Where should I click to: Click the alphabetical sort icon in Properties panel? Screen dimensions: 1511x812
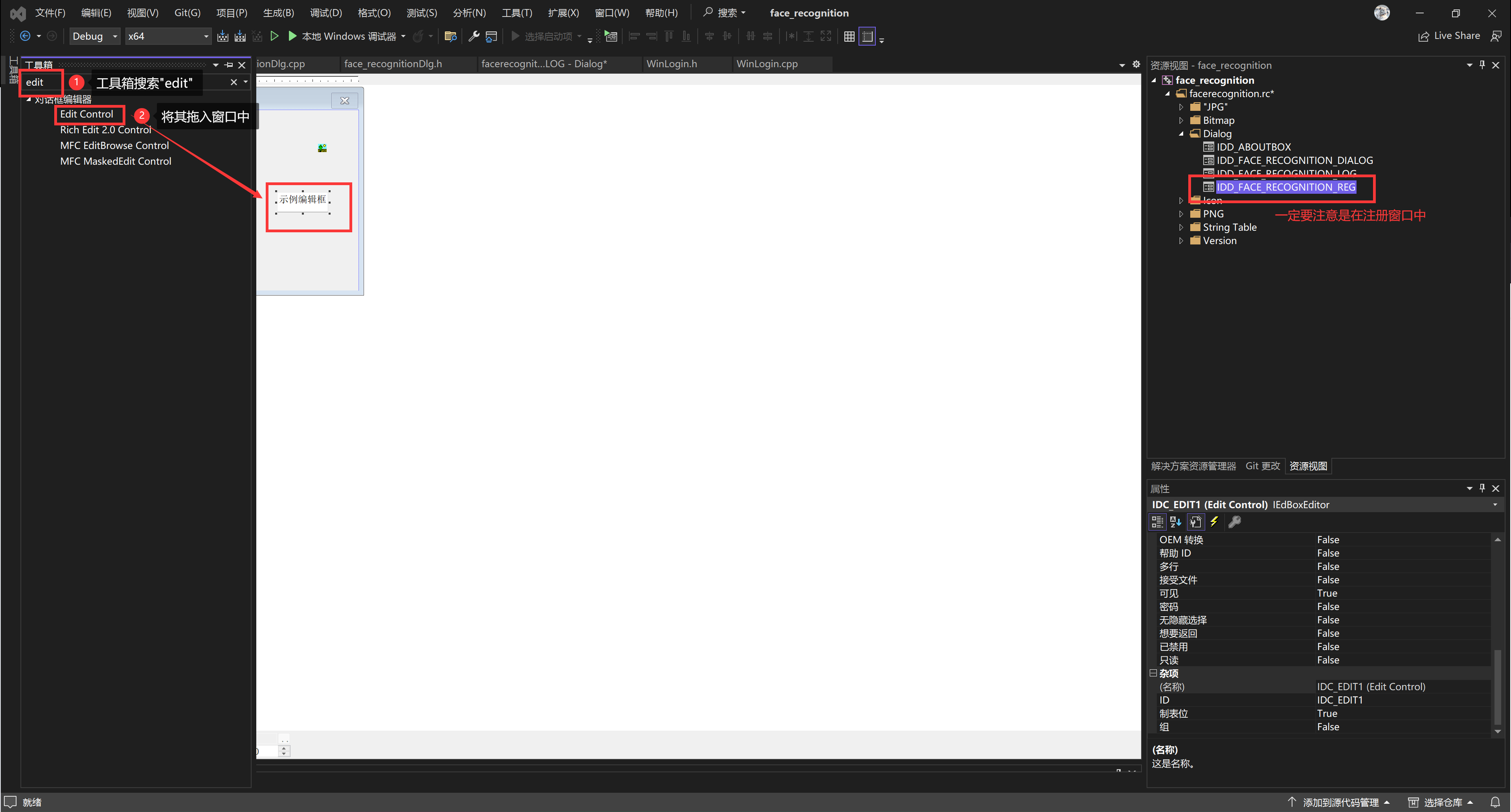point(1175,522)
